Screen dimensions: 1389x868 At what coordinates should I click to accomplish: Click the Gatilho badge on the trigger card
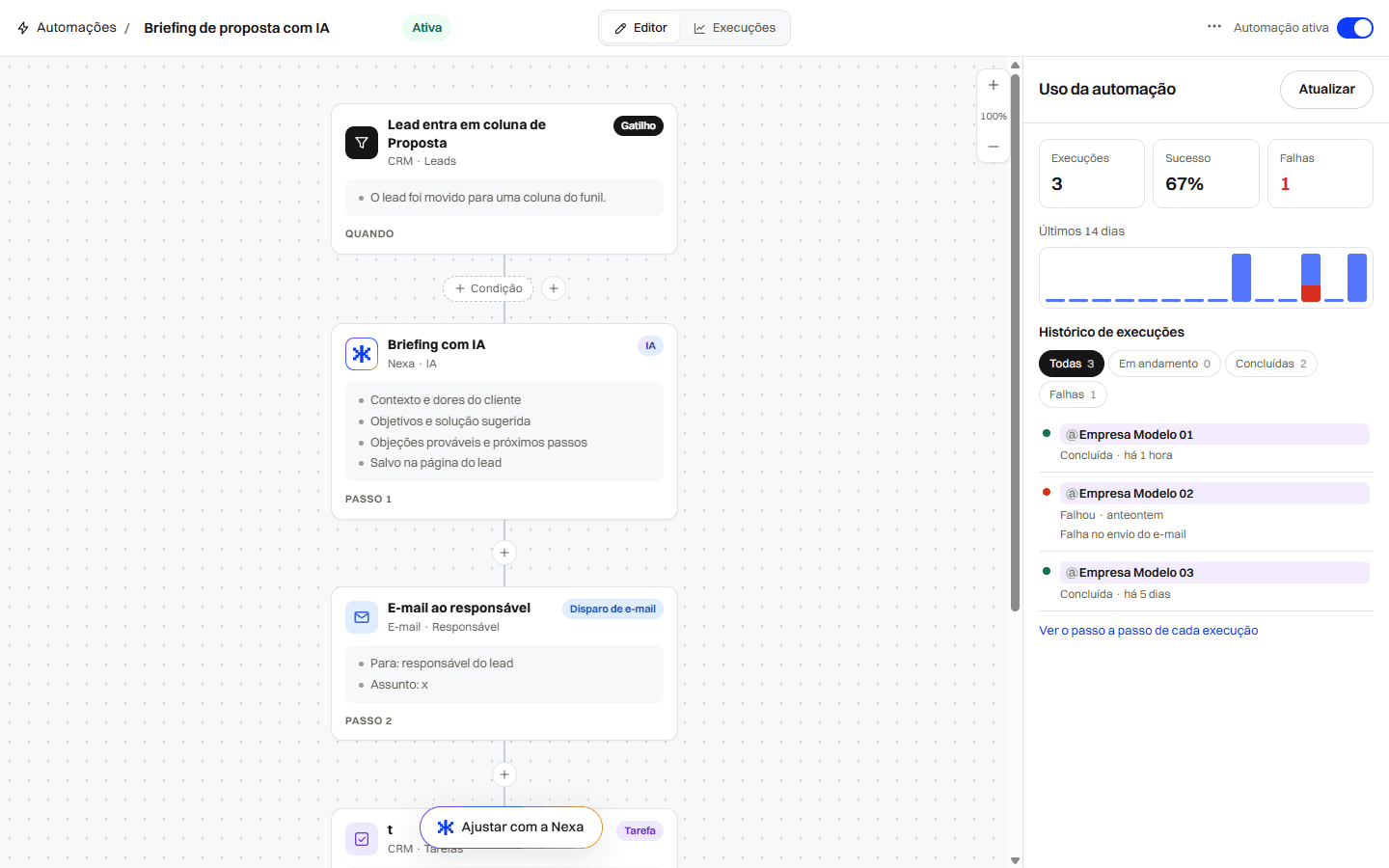coord(639,126)
